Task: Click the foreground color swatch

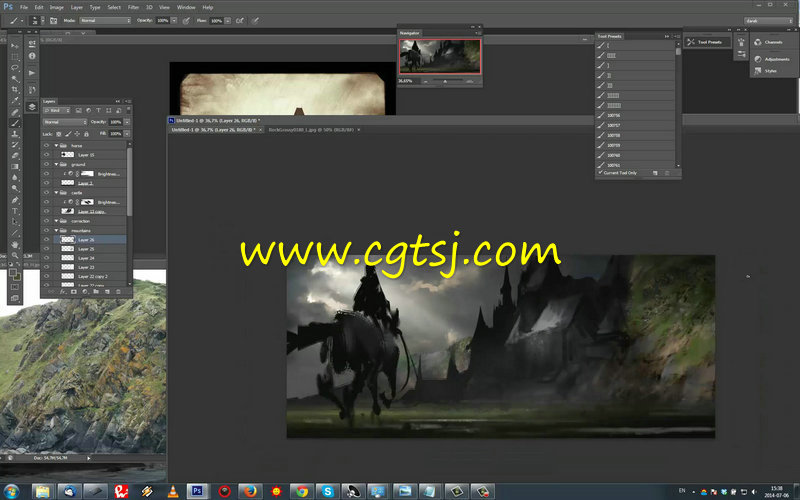Action: pos(13,273)
